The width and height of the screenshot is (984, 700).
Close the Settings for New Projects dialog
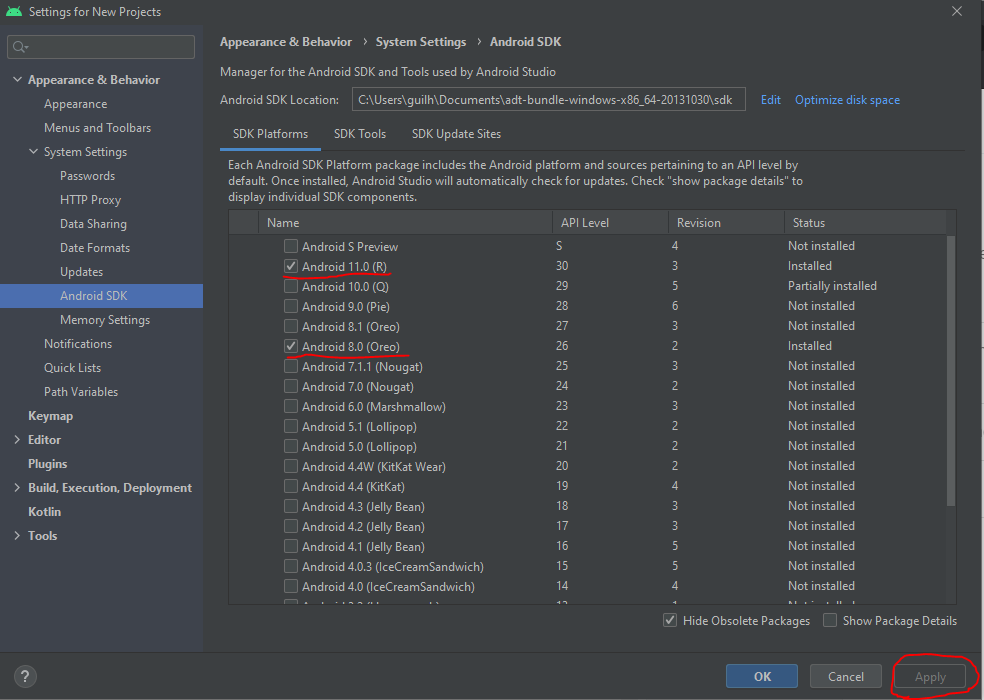pos(957,11)
